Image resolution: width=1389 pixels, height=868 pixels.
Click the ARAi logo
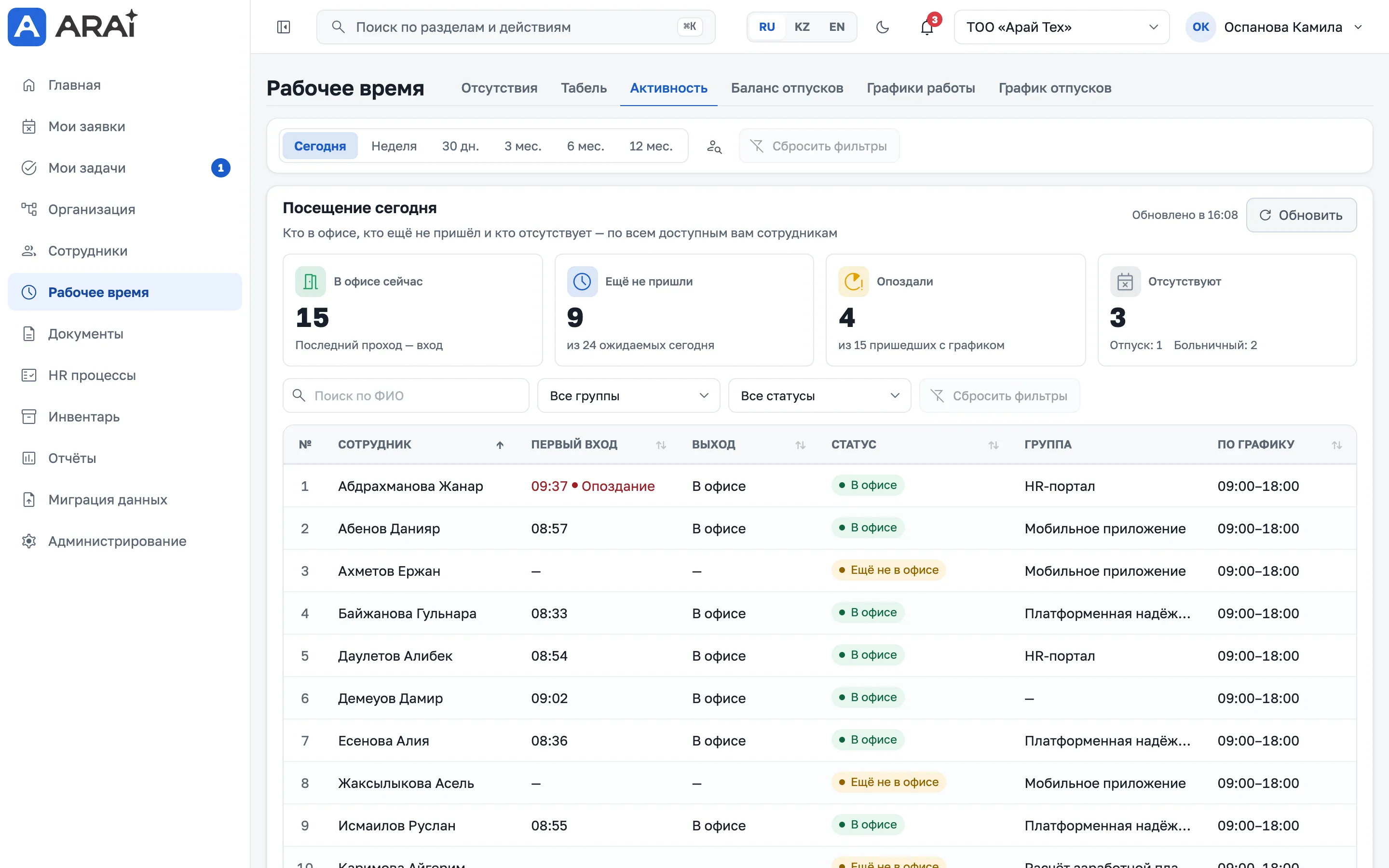73,27
